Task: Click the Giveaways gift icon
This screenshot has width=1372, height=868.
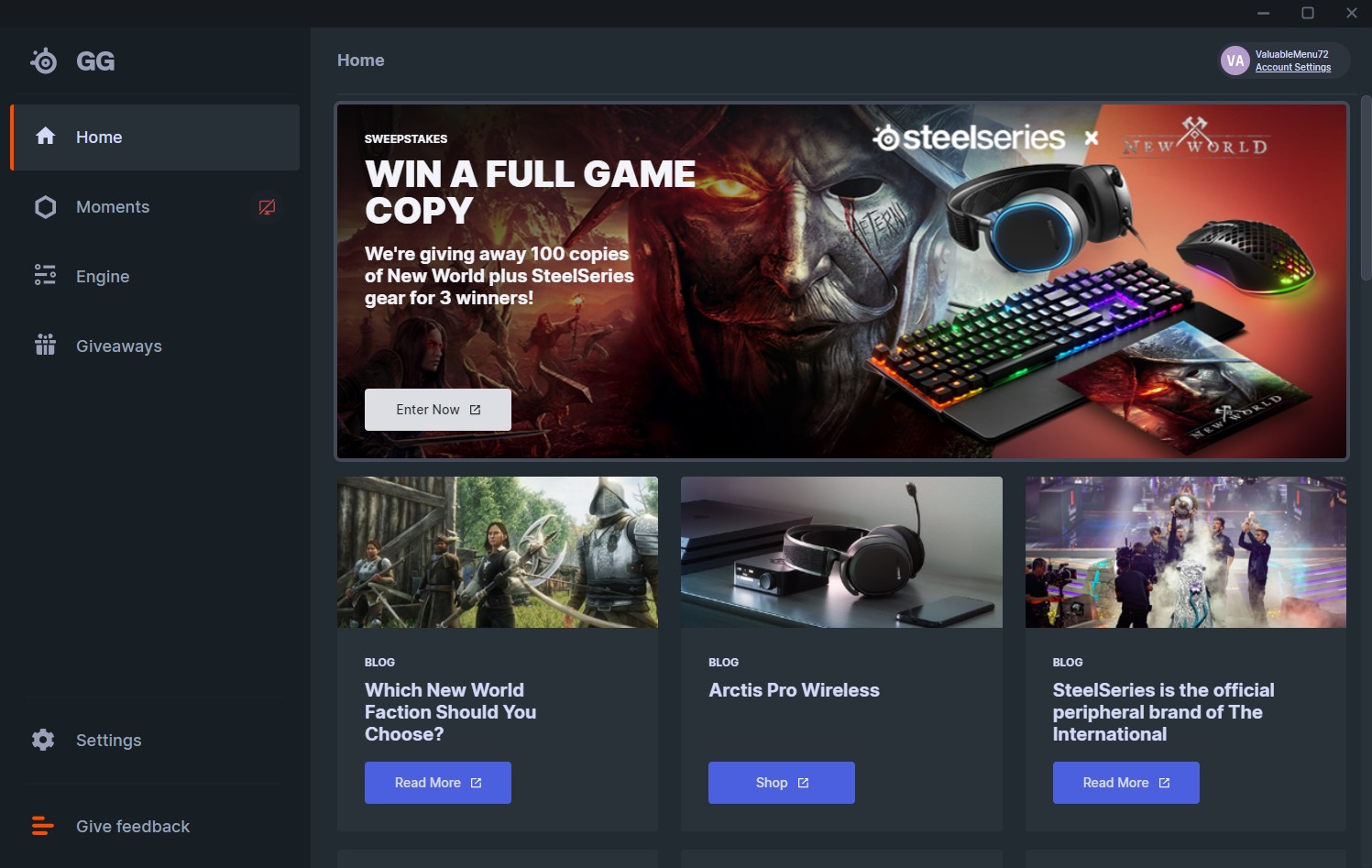Action: click(x=45, y=345)
